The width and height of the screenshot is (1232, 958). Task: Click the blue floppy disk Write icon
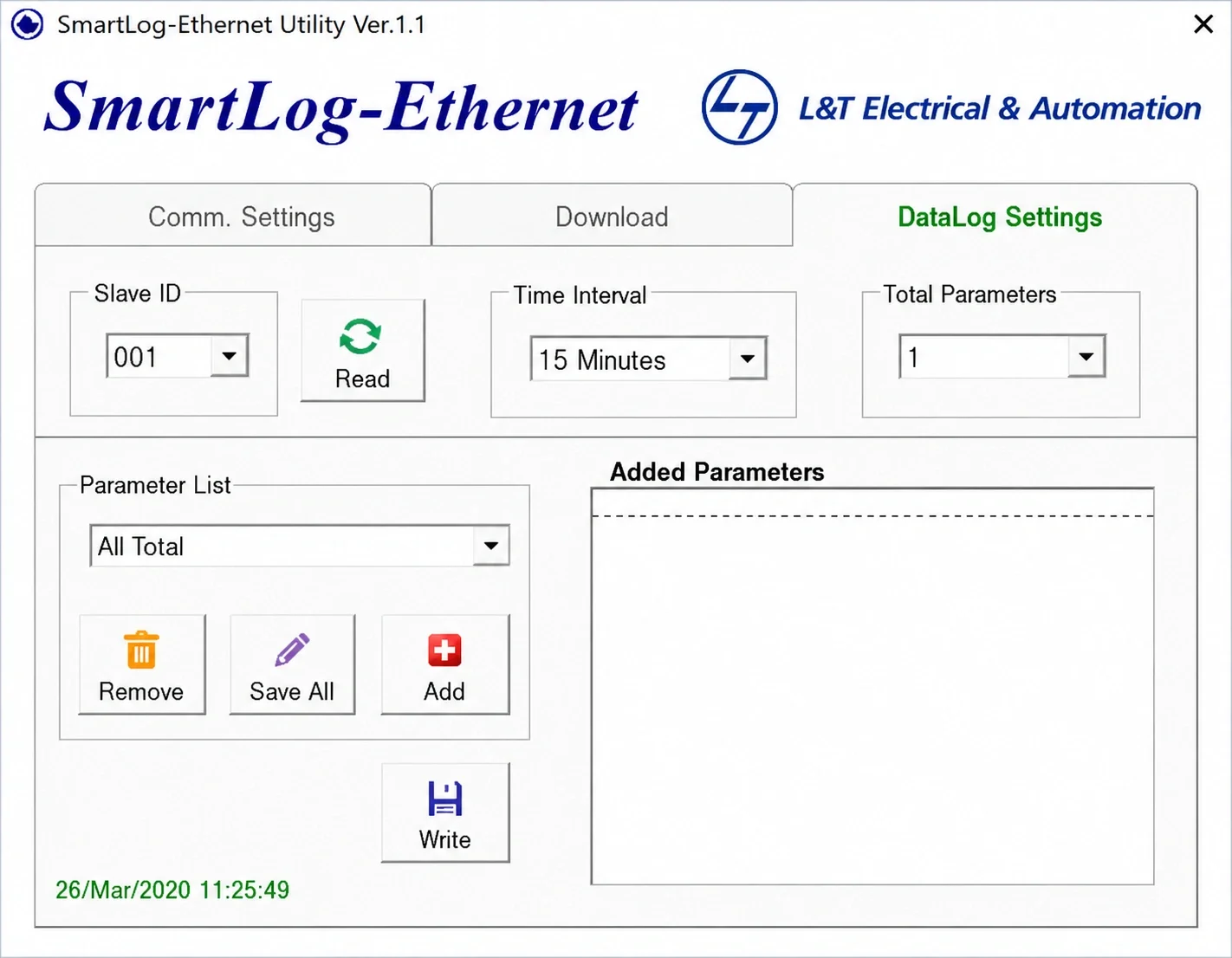click(444, 799)
